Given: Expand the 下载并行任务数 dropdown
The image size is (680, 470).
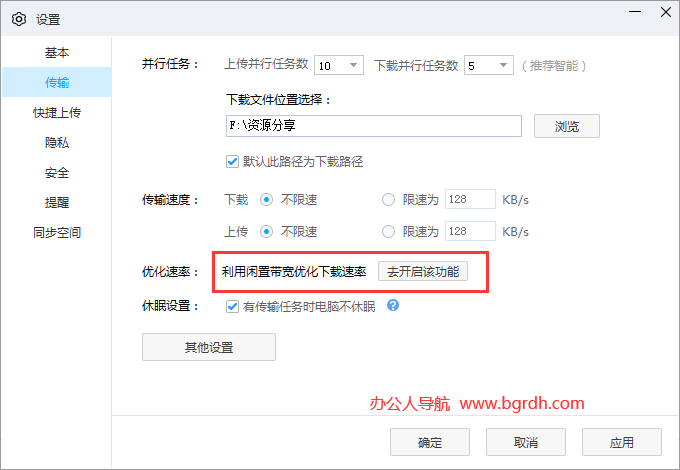Looking at the screenshot, I should click(x=489, y=65).
